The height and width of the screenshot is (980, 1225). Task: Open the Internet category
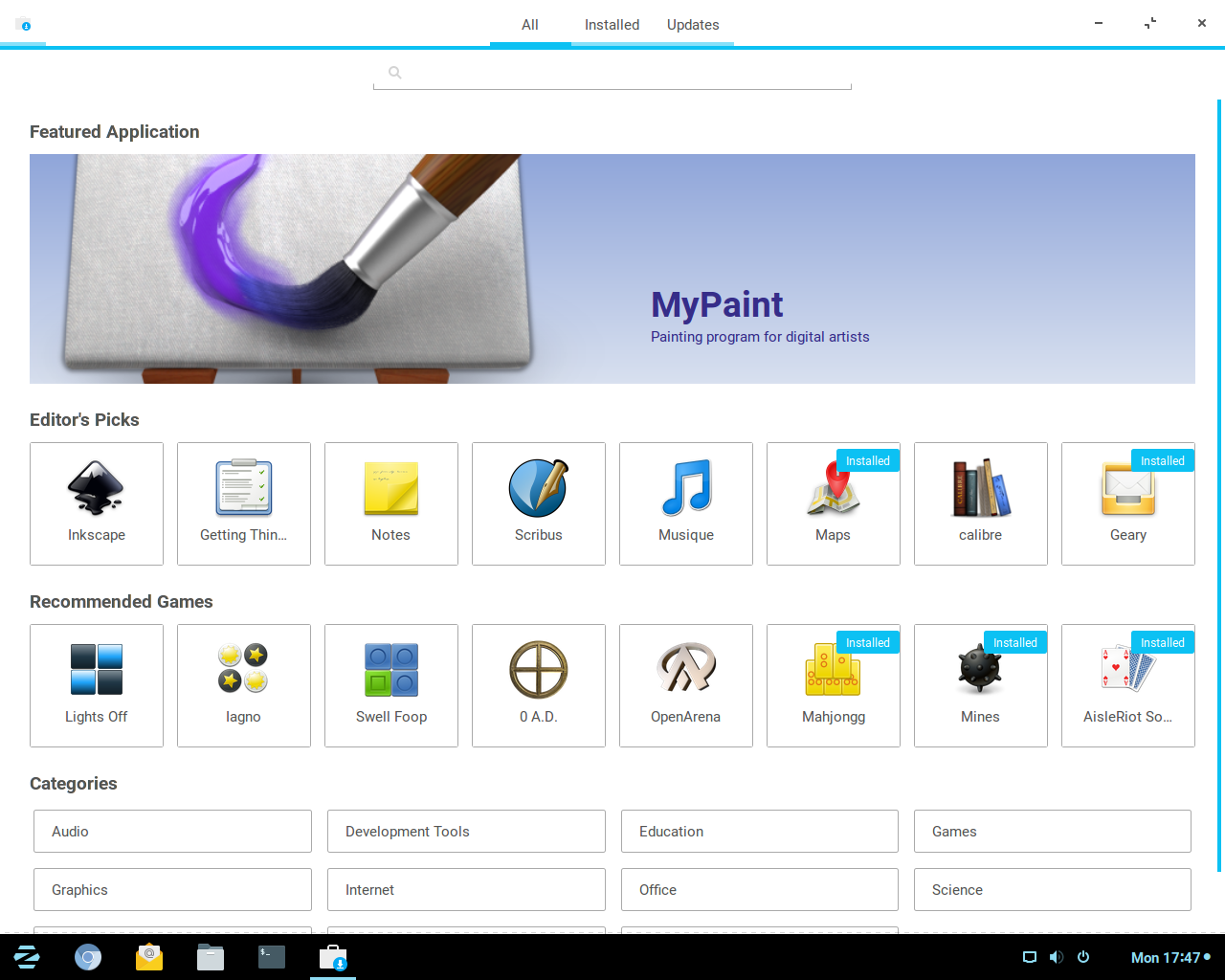pos(466,890)
